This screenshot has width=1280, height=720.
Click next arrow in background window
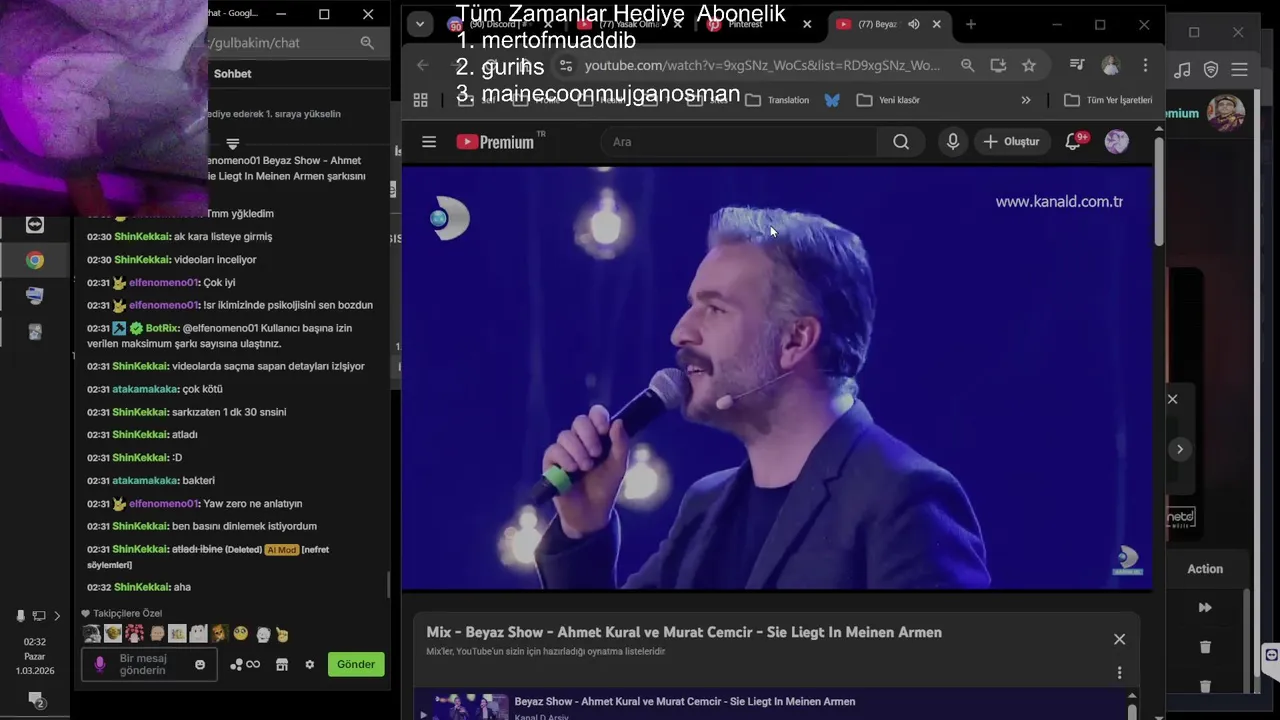point(1180,449)
